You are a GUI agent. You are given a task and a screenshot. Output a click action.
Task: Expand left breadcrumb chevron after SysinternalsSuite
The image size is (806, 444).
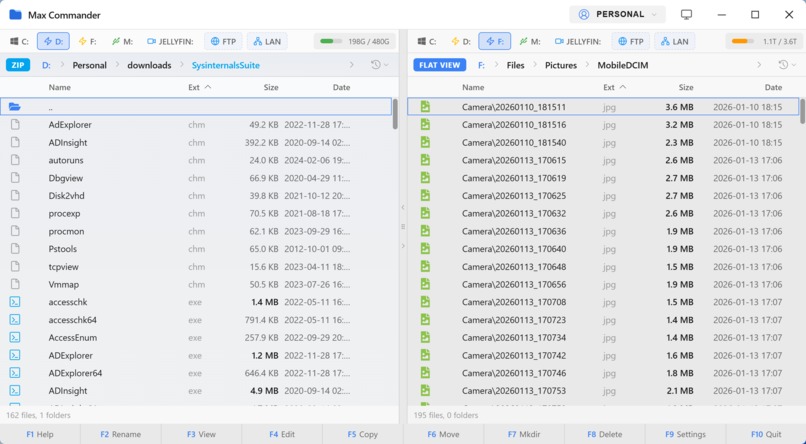352,65
